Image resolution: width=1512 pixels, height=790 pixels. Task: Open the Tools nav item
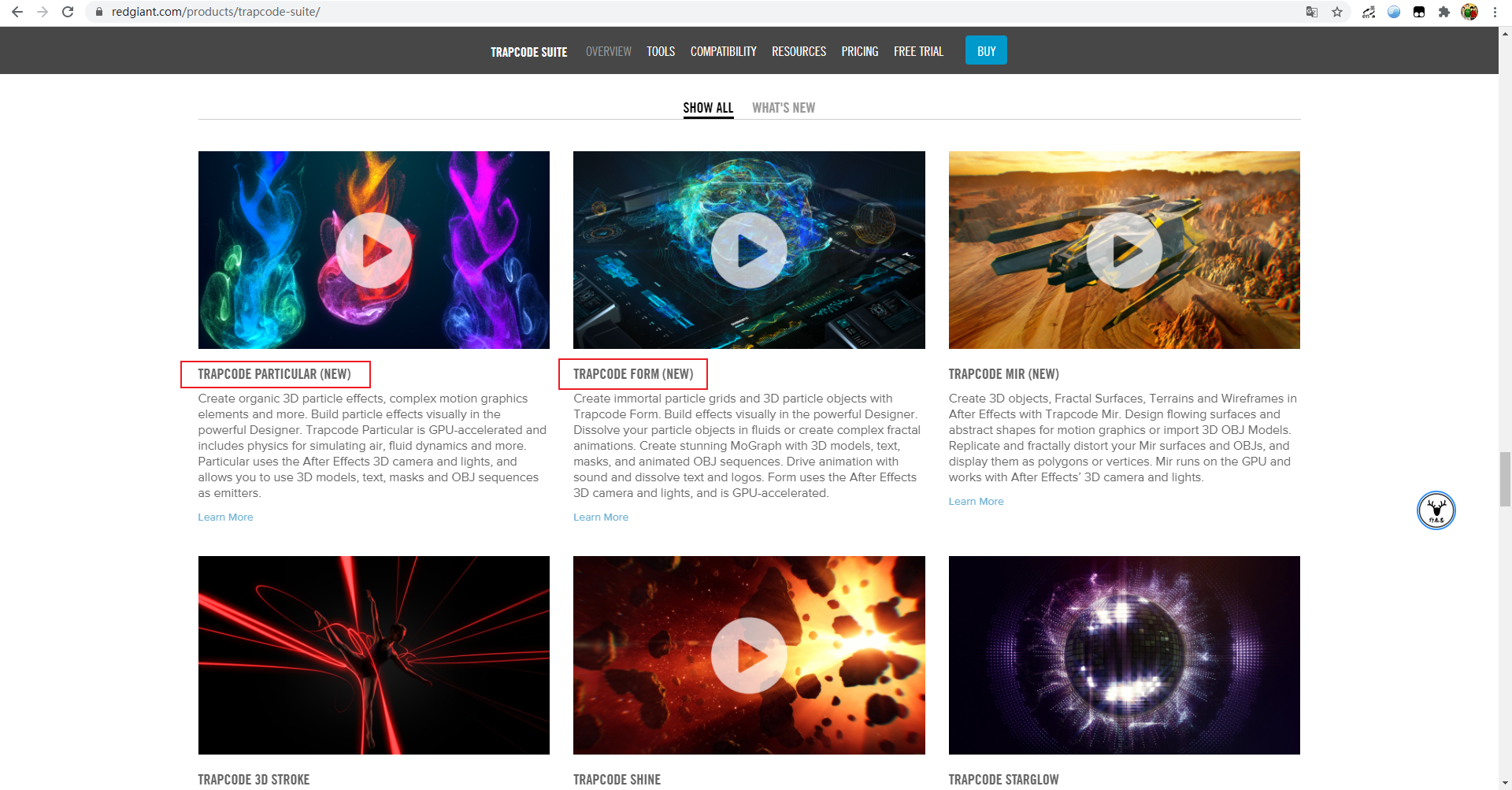tap(661, 51)
